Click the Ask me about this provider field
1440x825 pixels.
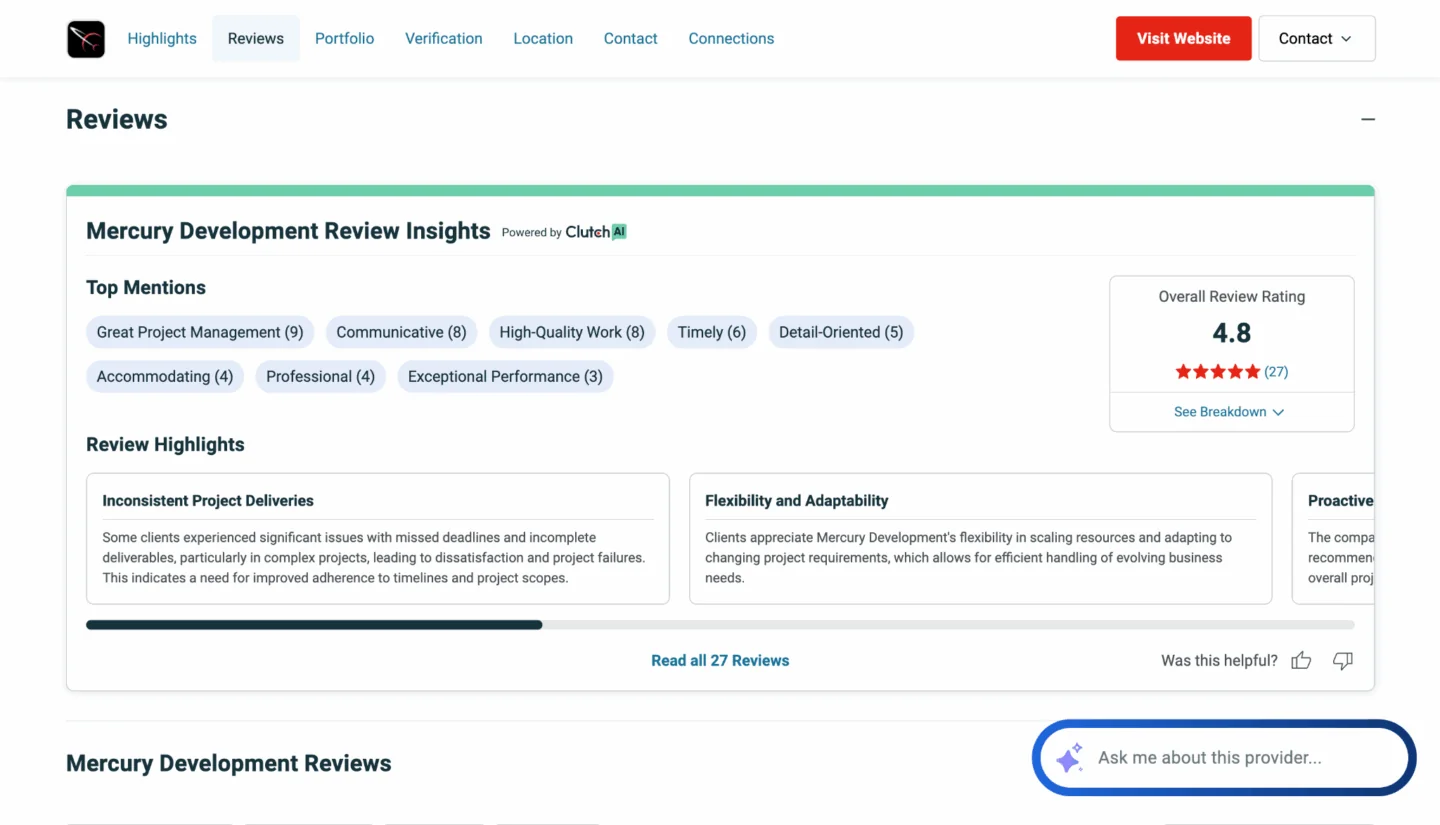tap(1224, 757)
